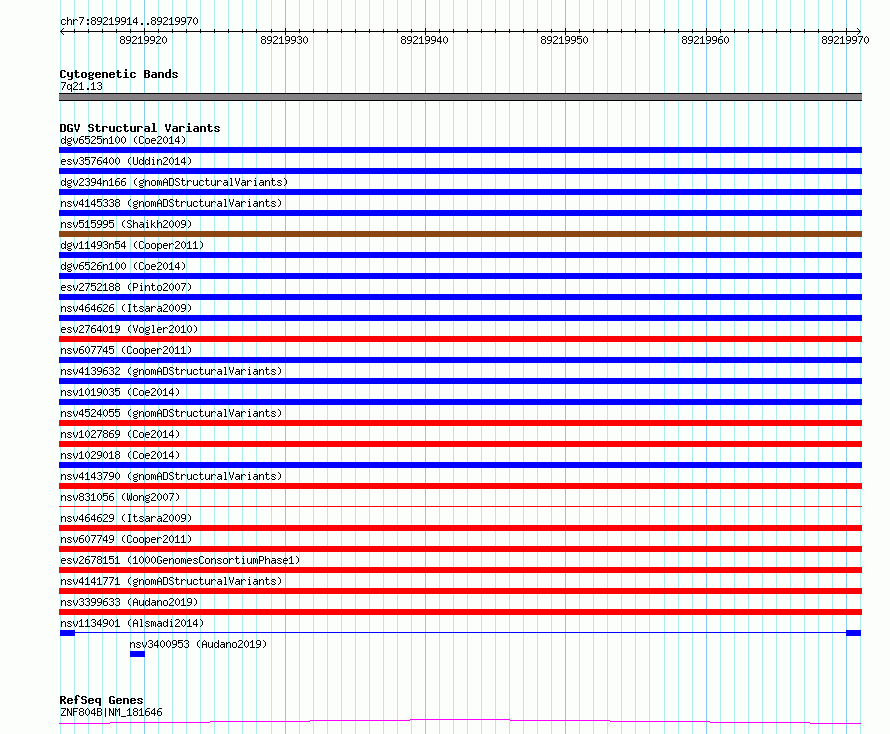Screen dimensions: 890x734
Task: Open nsv4139632 gnomAD variant entry
Action: (x=171, y=371)
